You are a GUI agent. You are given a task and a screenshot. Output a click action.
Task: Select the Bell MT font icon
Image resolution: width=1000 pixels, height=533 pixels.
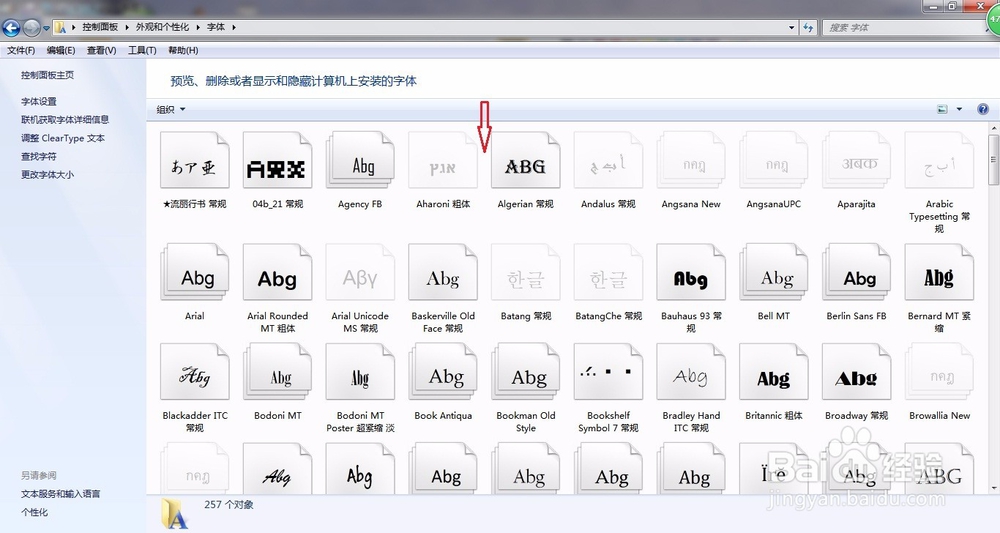[774, 272]
